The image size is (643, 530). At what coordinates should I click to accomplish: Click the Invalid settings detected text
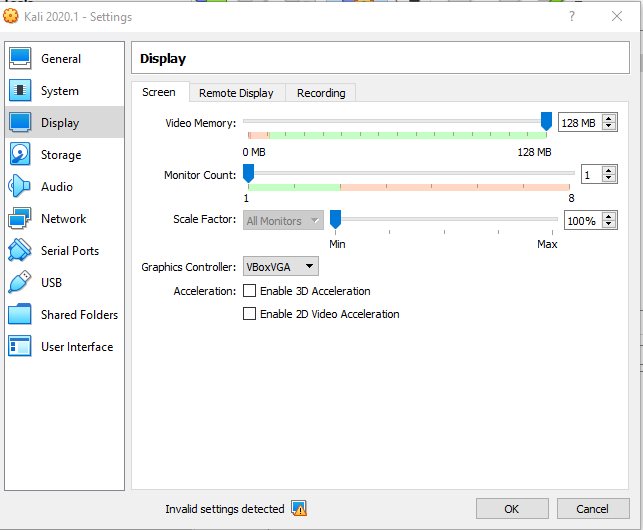[225, 509]
